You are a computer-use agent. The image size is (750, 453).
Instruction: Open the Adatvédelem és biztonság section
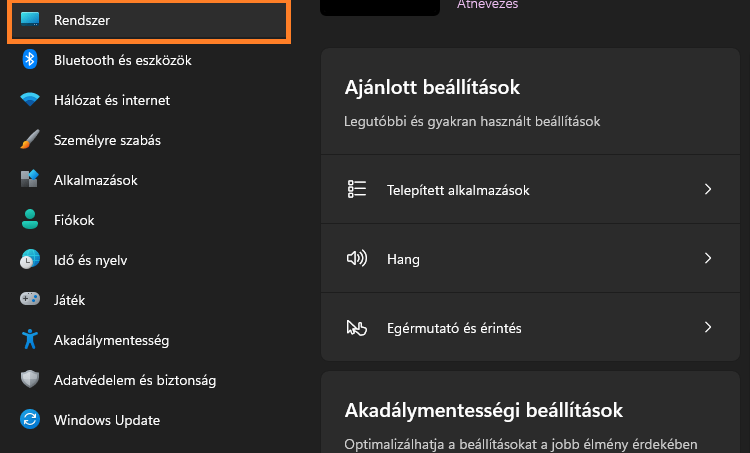point(134,380)
